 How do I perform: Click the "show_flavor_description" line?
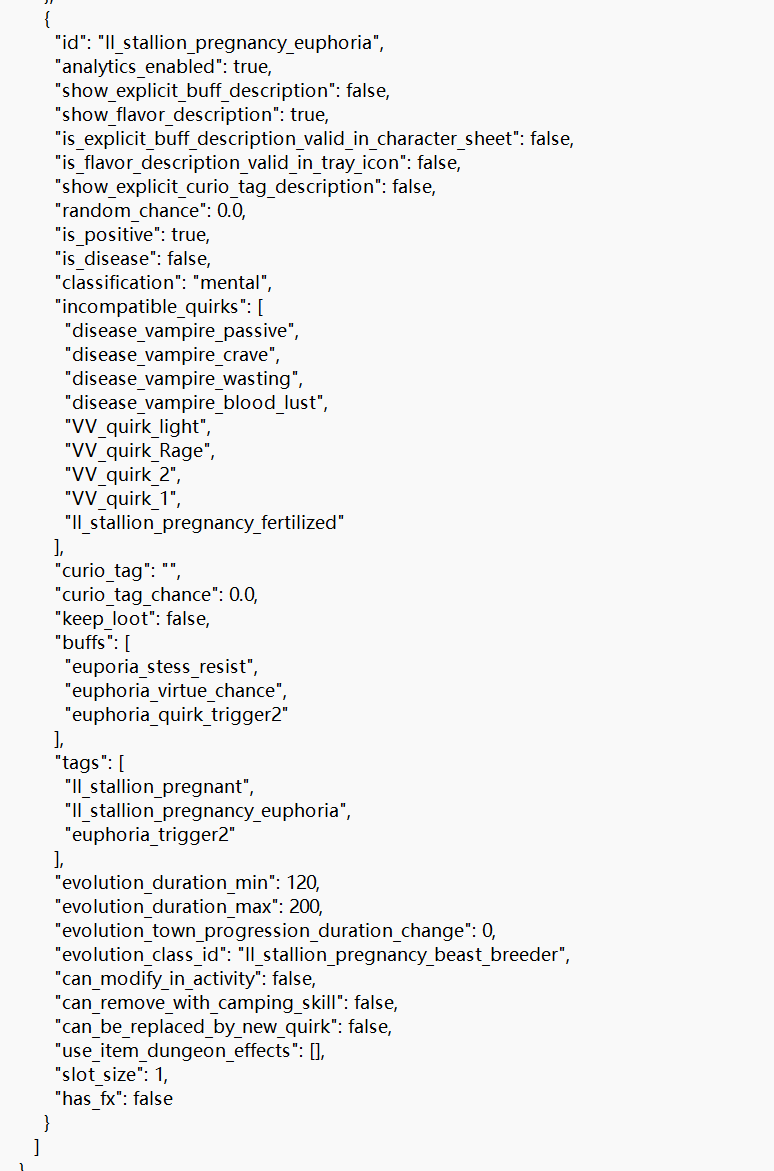coord(192,114)
